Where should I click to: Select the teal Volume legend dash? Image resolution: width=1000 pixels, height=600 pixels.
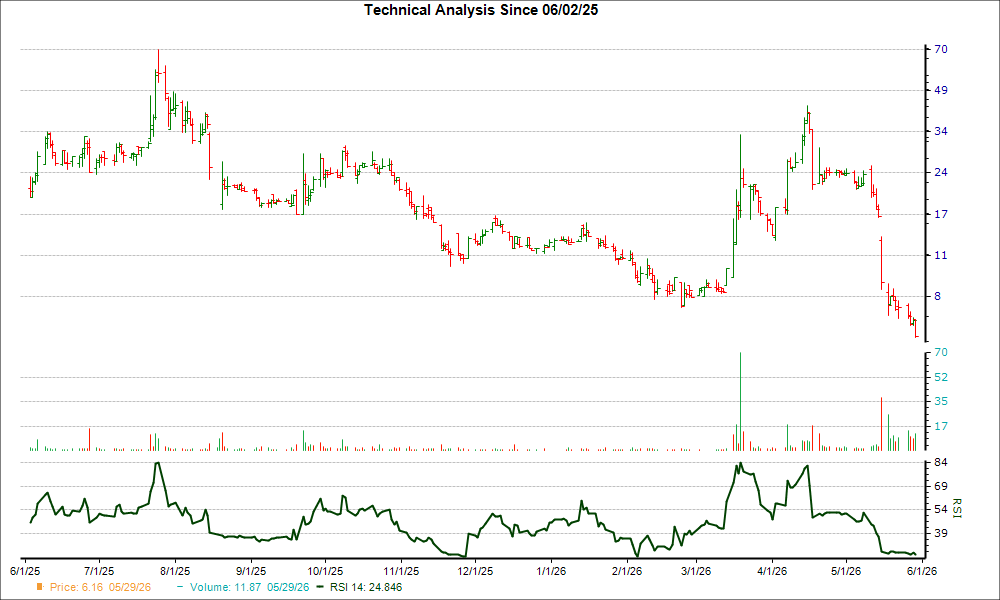tap(180, 587)
